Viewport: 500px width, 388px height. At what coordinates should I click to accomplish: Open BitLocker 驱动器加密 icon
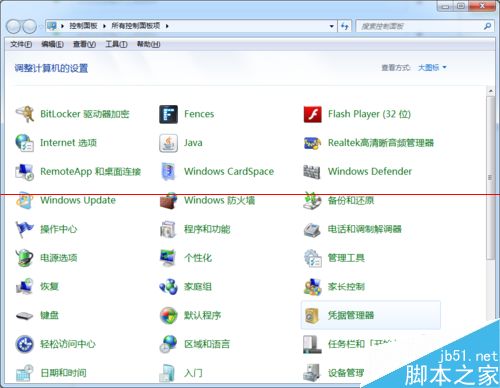[x=25, y=114]
